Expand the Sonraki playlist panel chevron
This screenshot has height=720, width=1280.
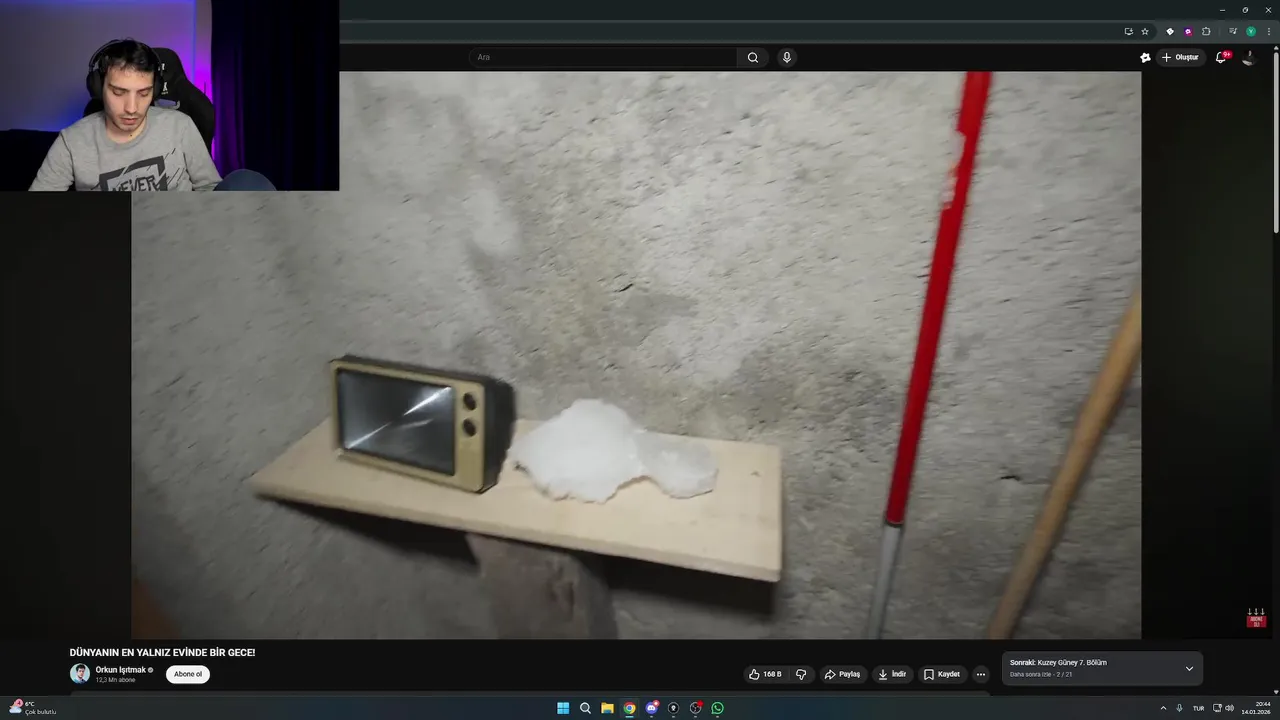click(1189, 668)
